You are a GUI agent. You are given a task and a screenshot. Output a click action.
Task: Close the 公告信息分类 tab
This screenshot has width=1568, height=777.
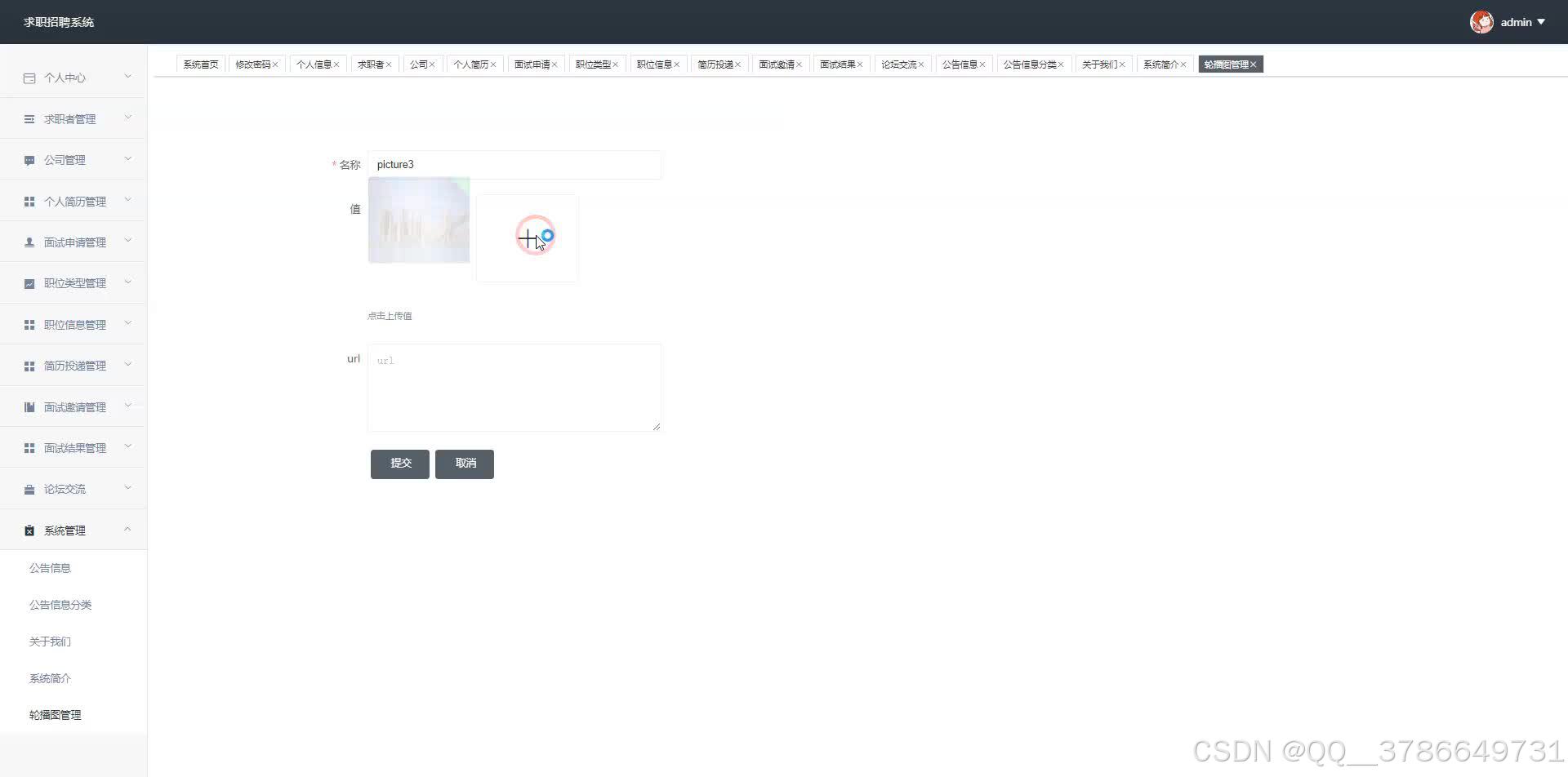point(1061,64)
